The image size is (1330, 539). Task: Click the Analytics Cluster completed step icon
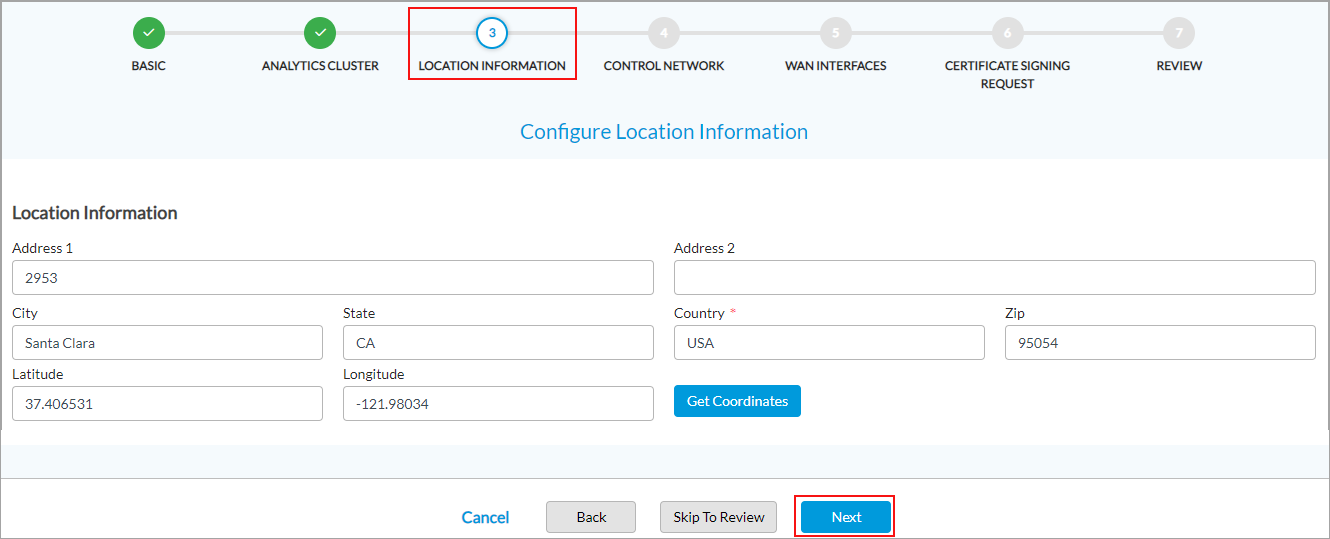(x=320, y=33)
